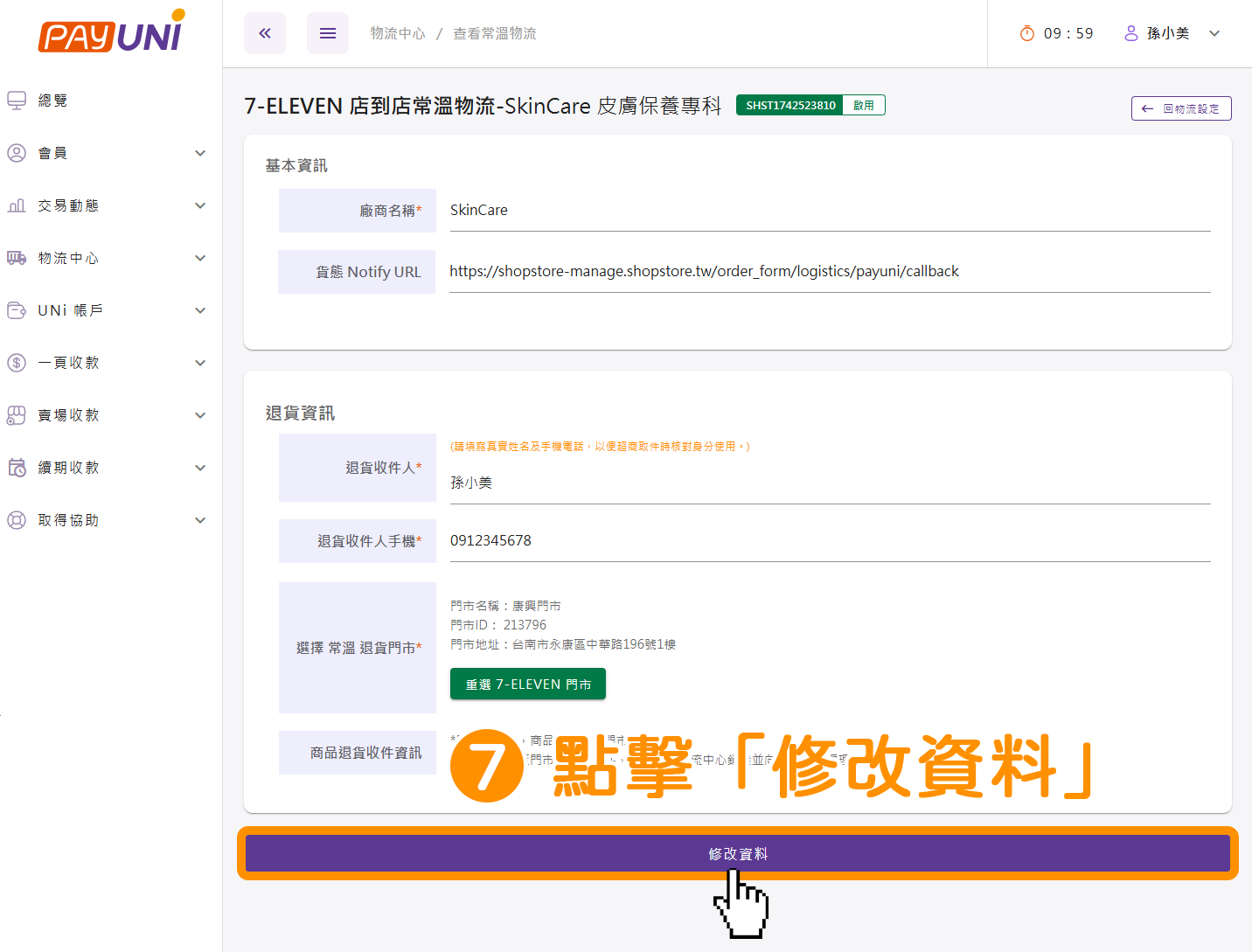Expand the 物流中心 menu chevron

tap(200, 258)
